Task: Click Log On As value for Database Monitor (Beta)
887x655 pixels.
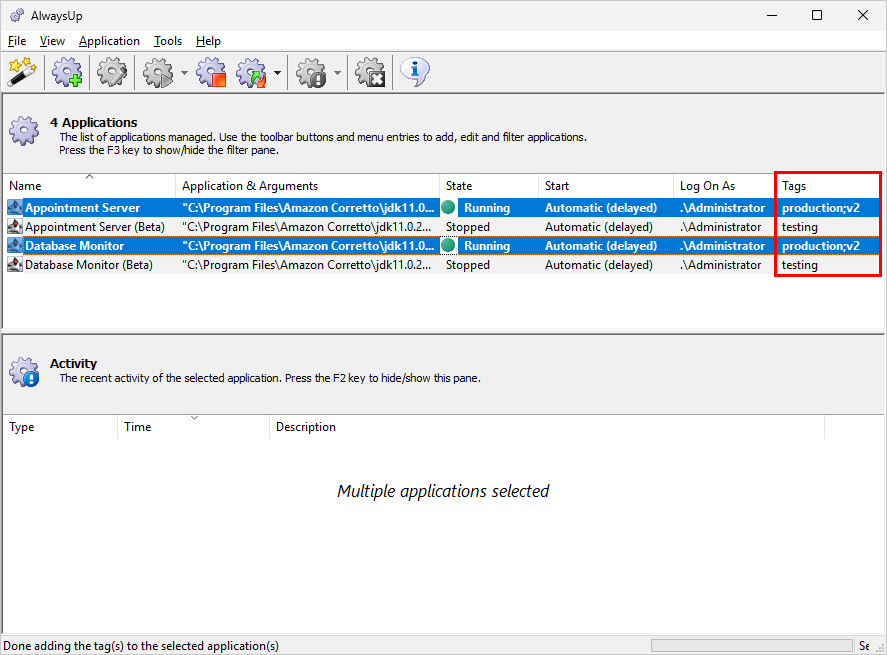Action: [720, 265]
